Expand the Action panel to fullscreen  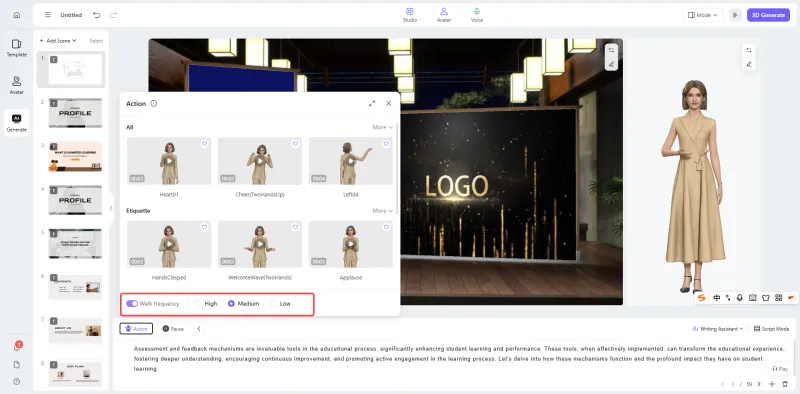click(x=372, y=103)
